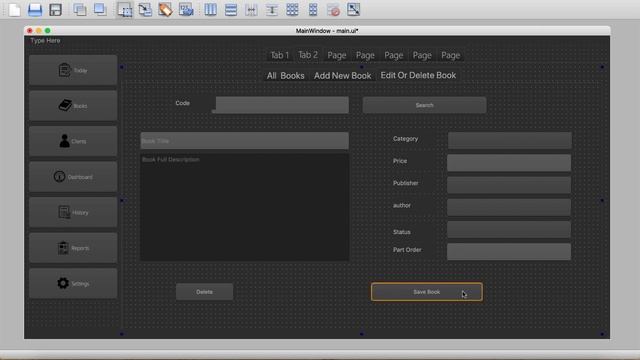This screenshot has height=360, width=640.
Task: Open the Page tab right after Tab 2
Action: tap(337, 55)
